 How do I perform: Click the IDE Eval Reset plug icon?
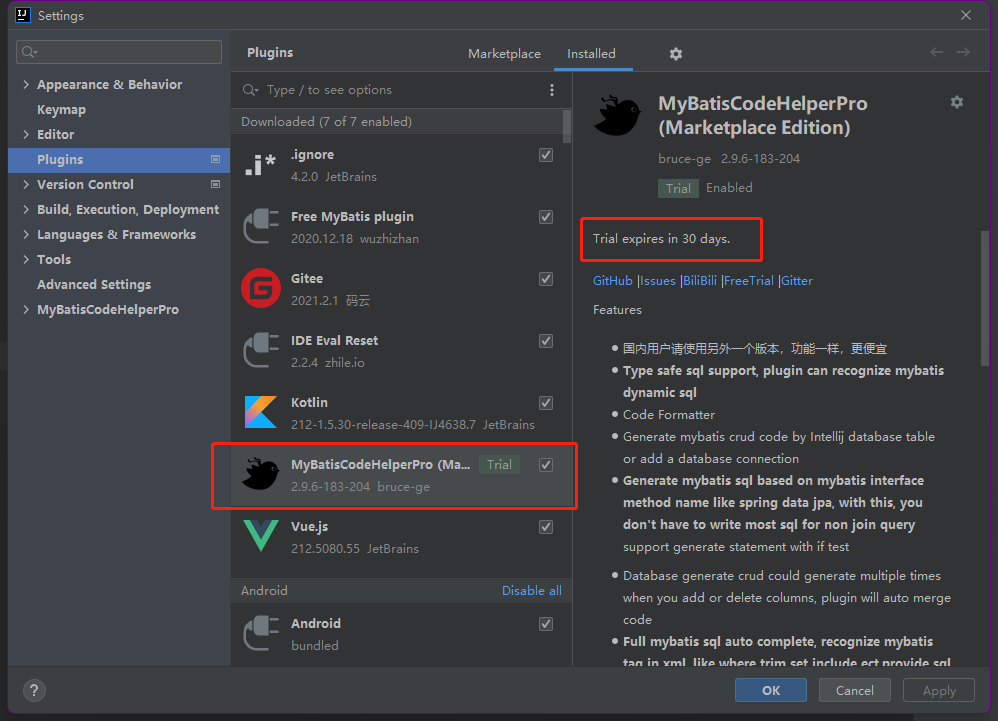click(260, 351)
